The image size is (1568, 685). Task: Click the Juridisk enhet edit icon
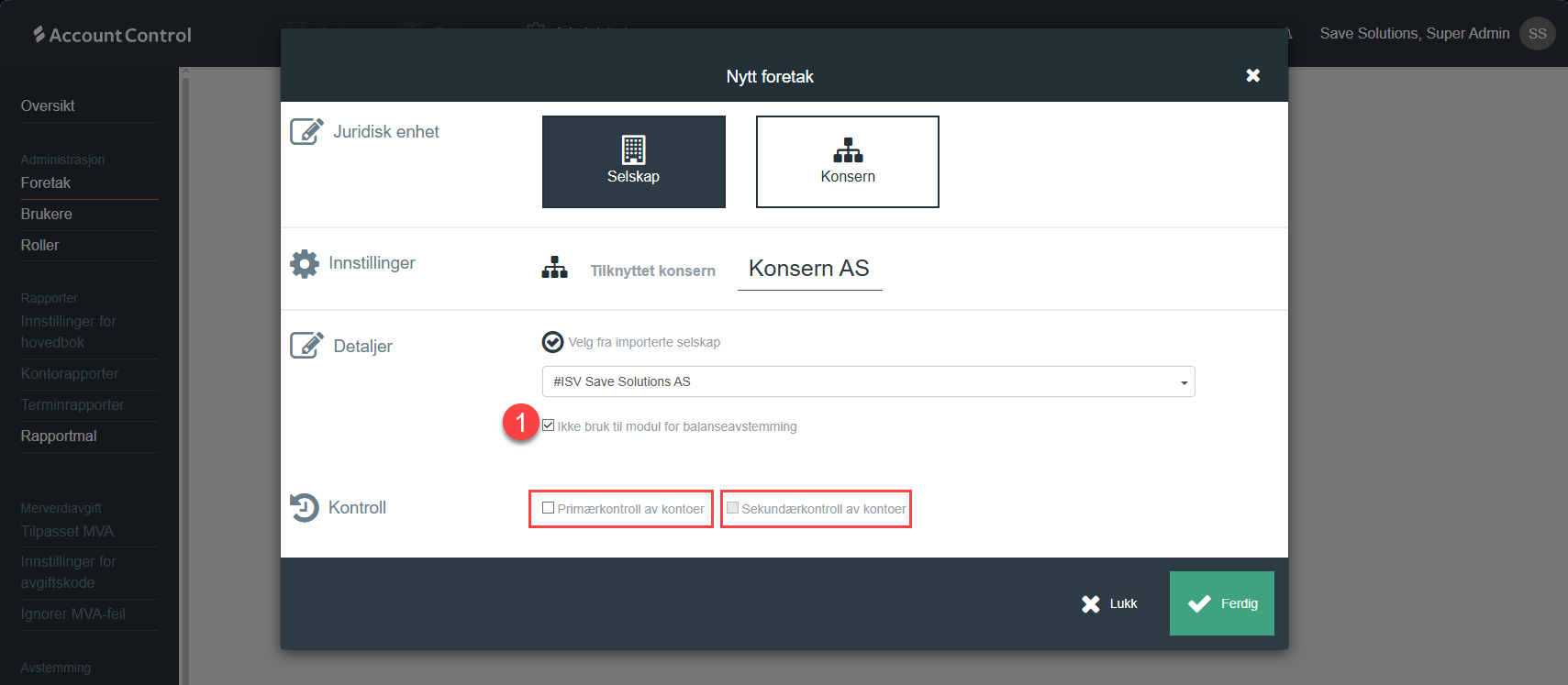coord(306,131)
